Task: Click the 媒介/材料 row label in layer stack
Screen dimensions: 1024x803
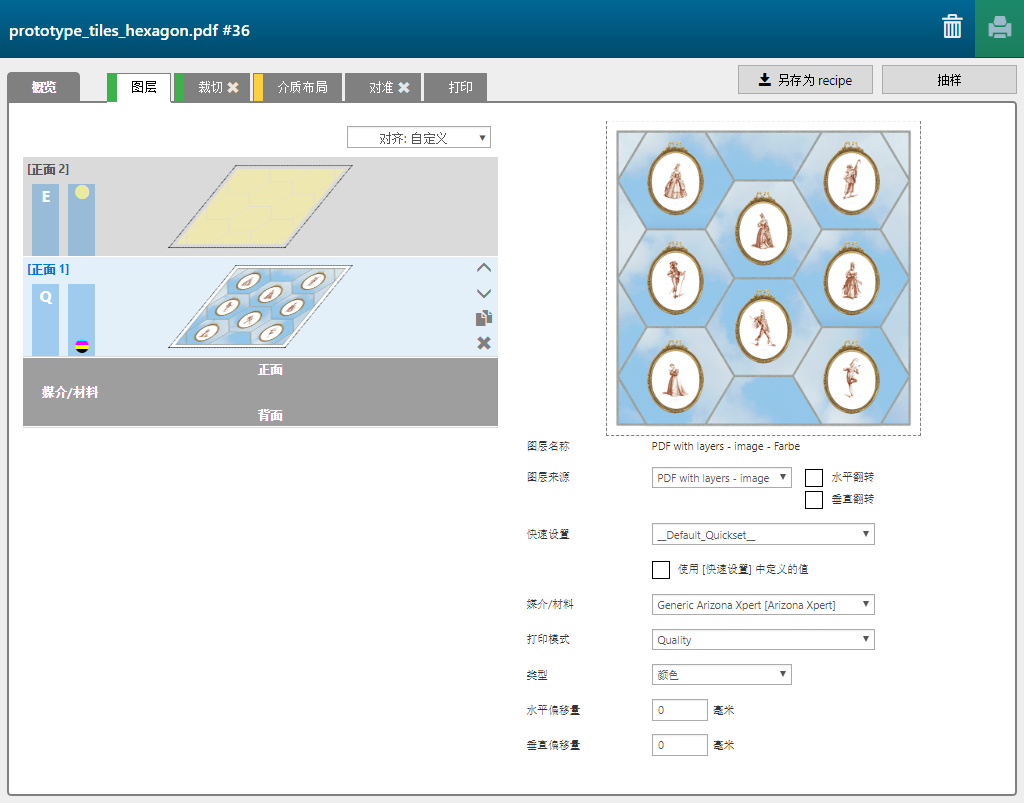Action: coord(70,392)
